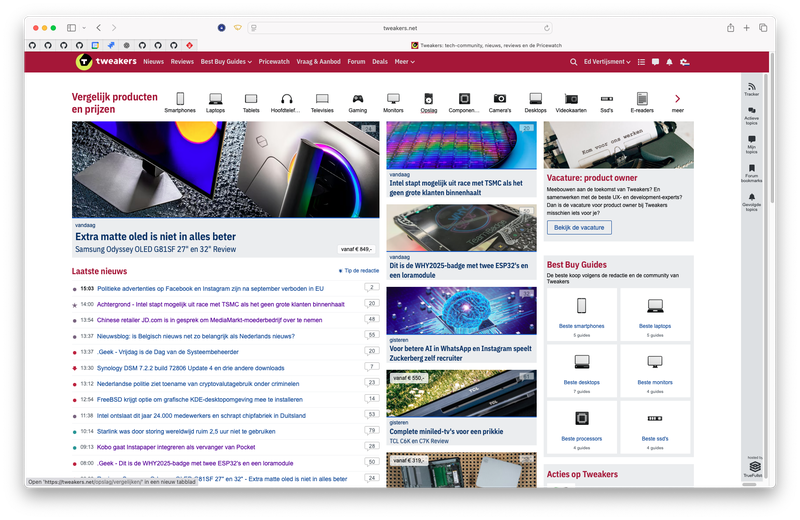Open Forum in the navigation bar
This screenshot has height=520, width=800.
(356, 62)
